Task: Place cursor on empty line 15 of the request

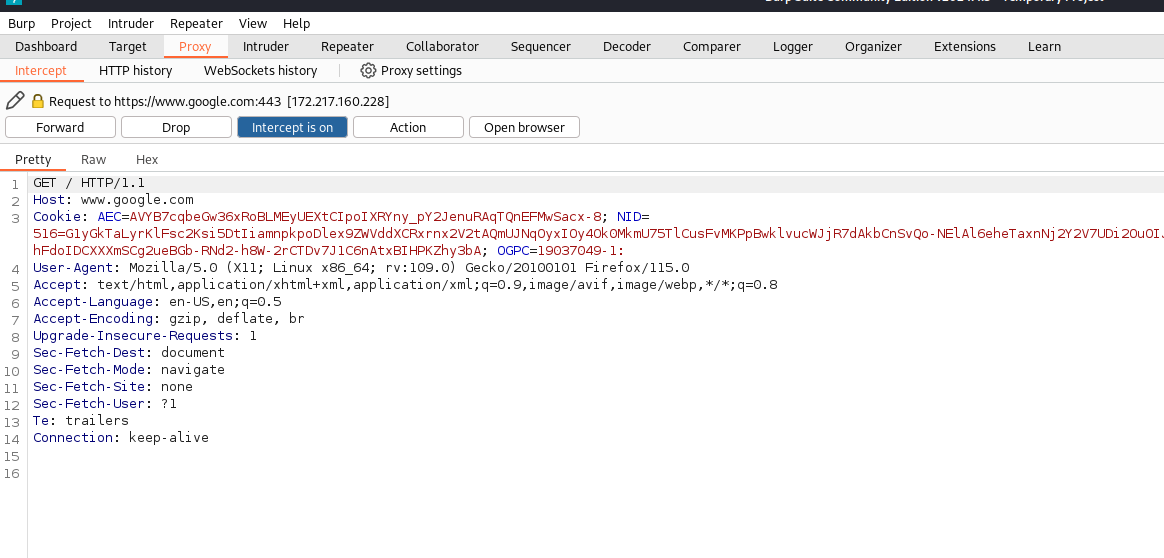Action: pyautogui.click(x=594, y=456)
